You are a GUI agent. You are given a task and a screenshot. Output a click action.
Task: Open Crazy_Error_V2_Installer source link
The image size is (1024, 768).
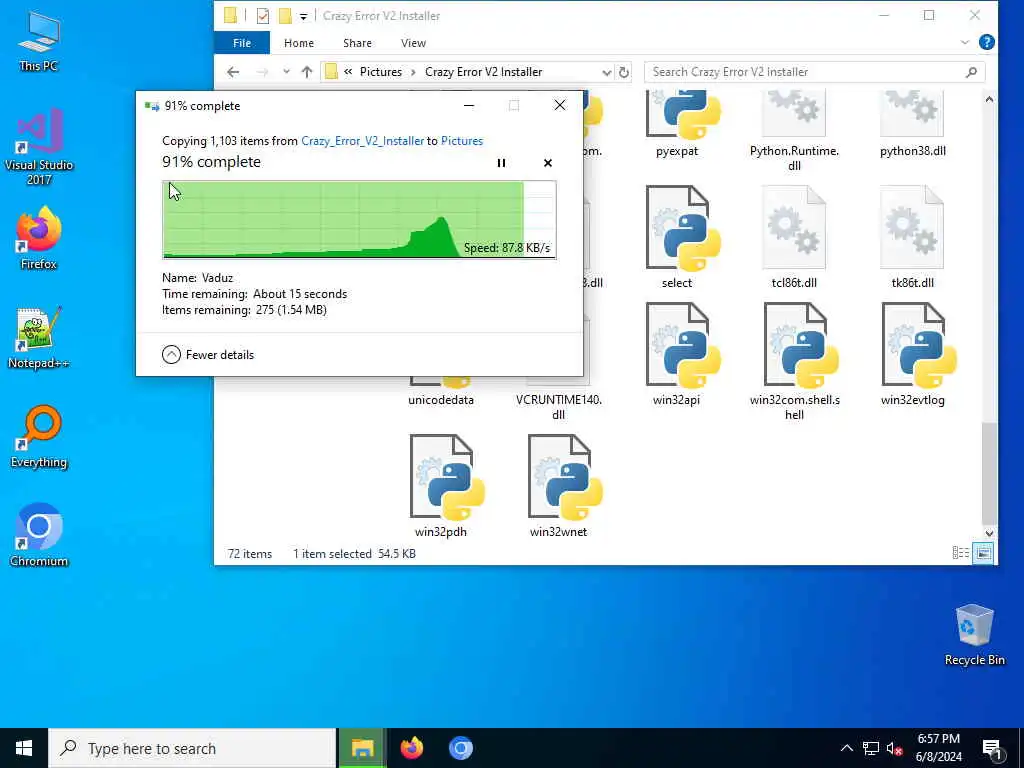362,141
